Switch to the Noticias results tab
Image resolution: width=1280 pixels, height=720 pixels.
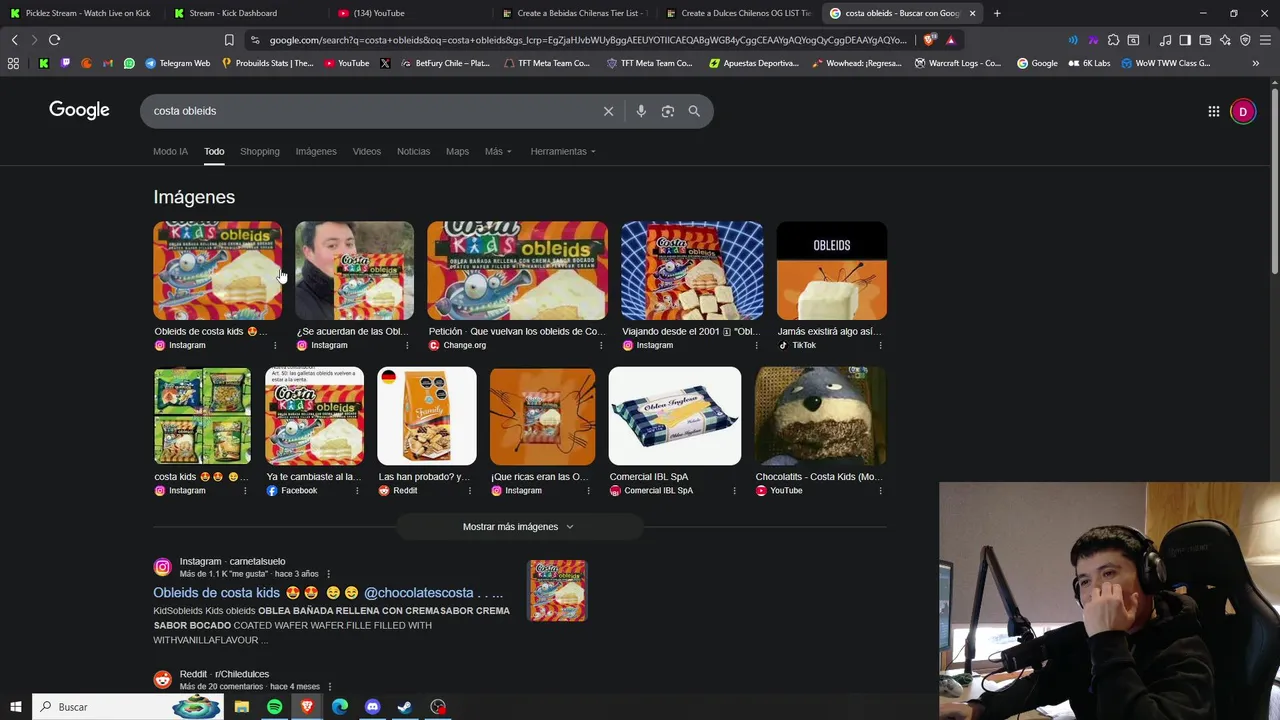coord(413,151)
